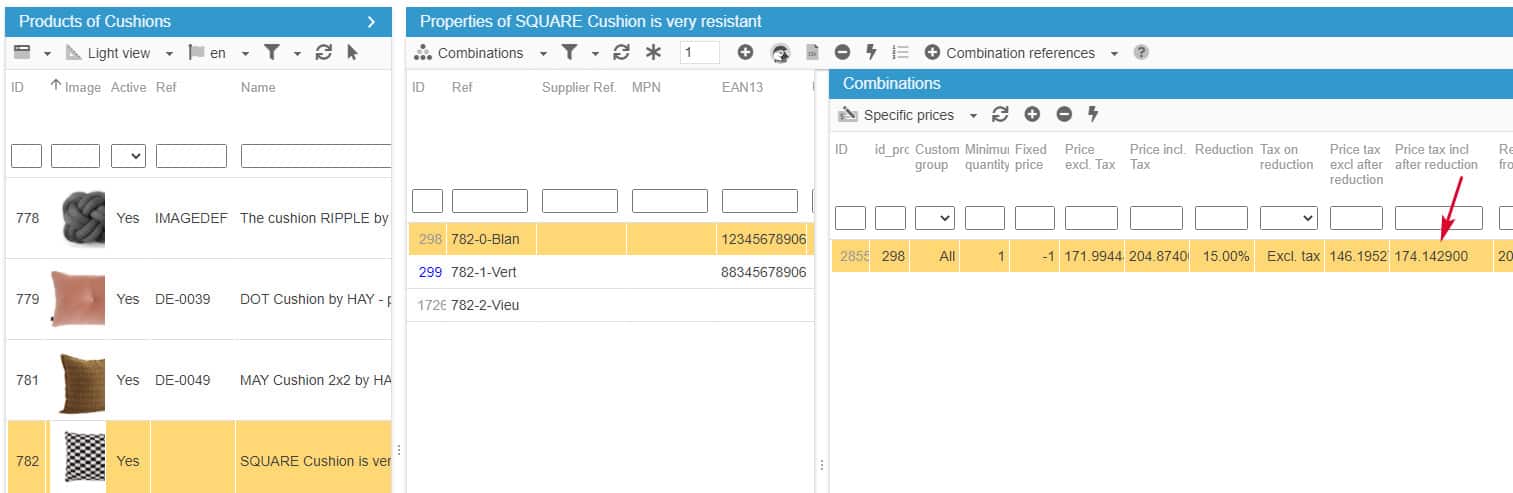Click the asterisk icon in Properties toolbar
This screenshot has width=1513, height=493.
click(653, 53)
